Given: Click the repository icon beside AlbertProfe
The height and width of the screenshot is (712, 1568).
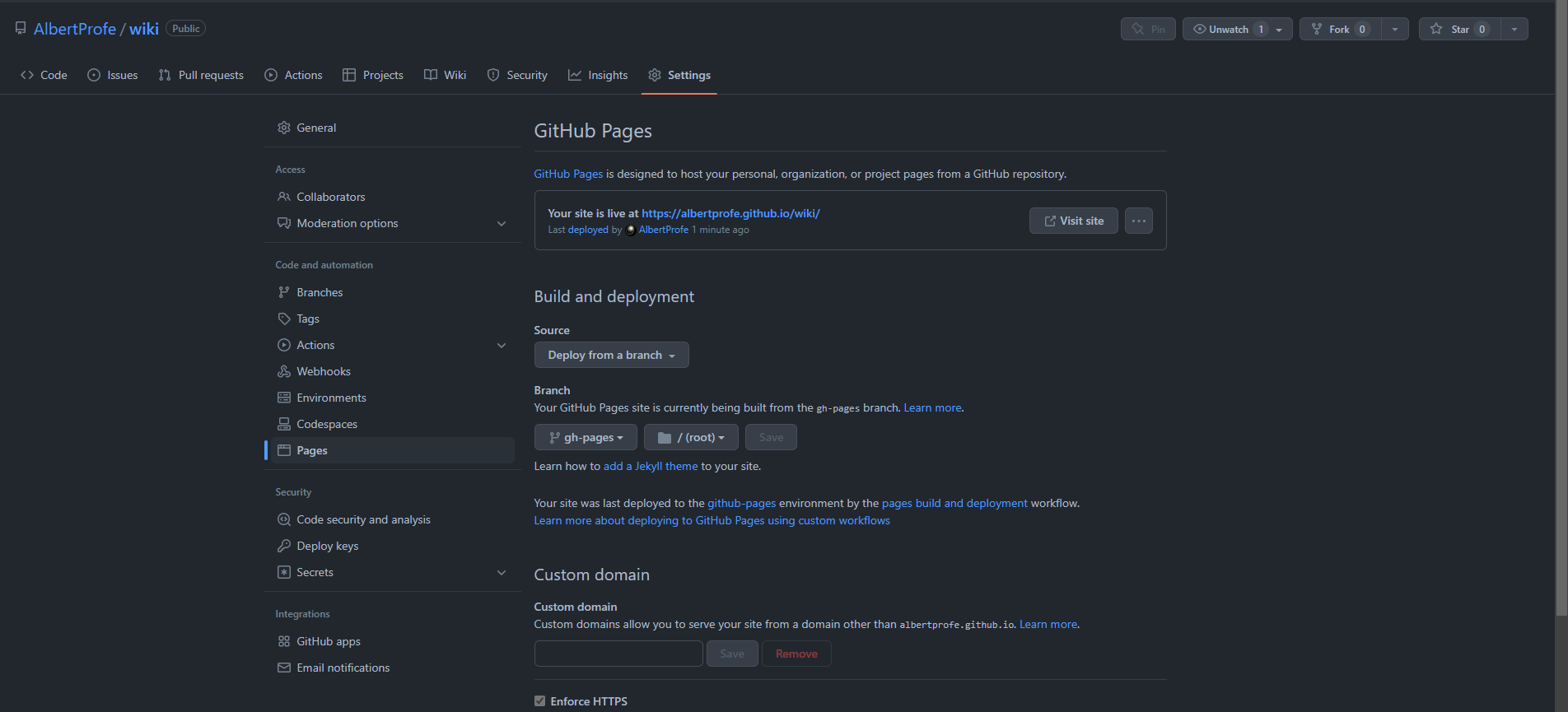Looking at the screenshot, I should pyautogui.click(x=21, y=29).
